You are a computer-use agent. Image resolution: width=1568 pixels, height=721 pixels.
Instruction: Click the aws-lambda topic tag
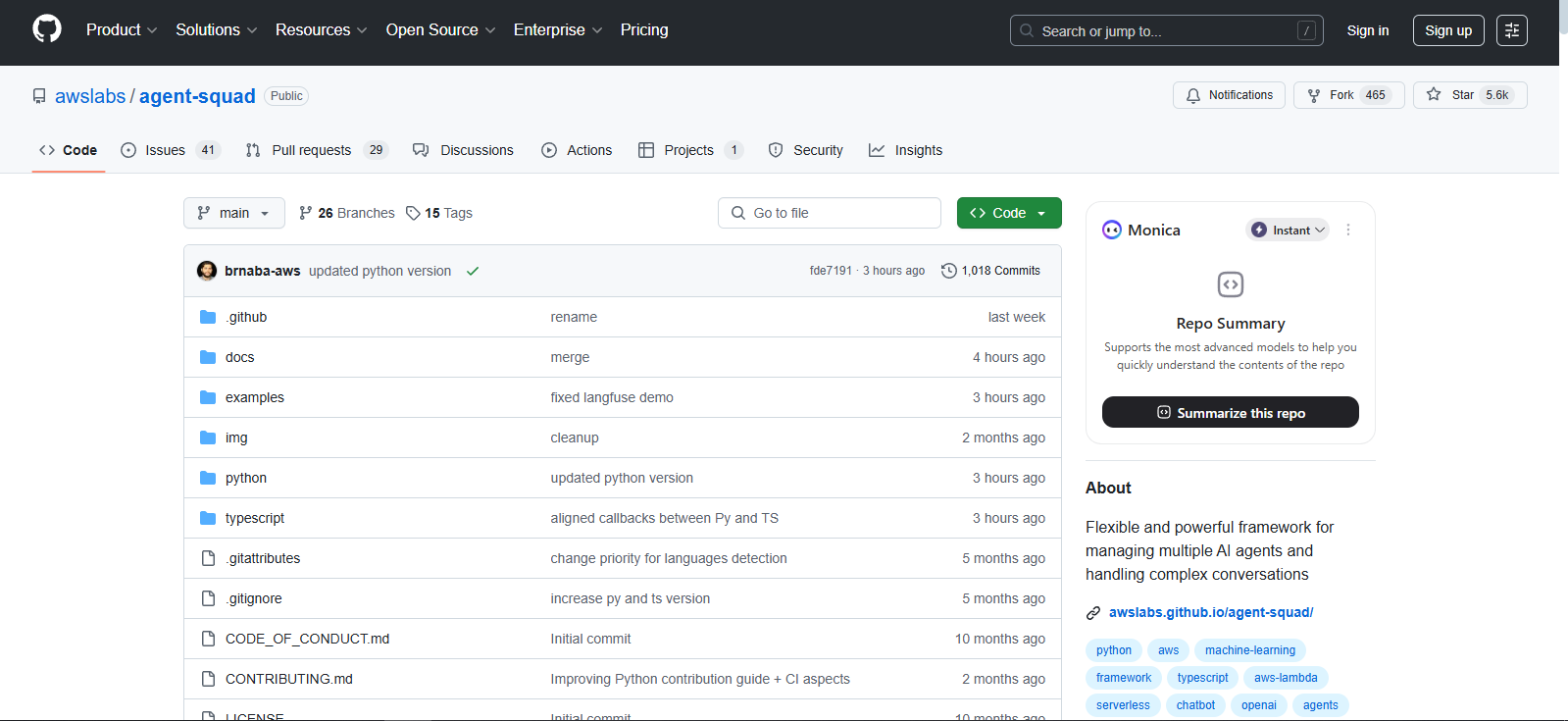pos(1286,678)
